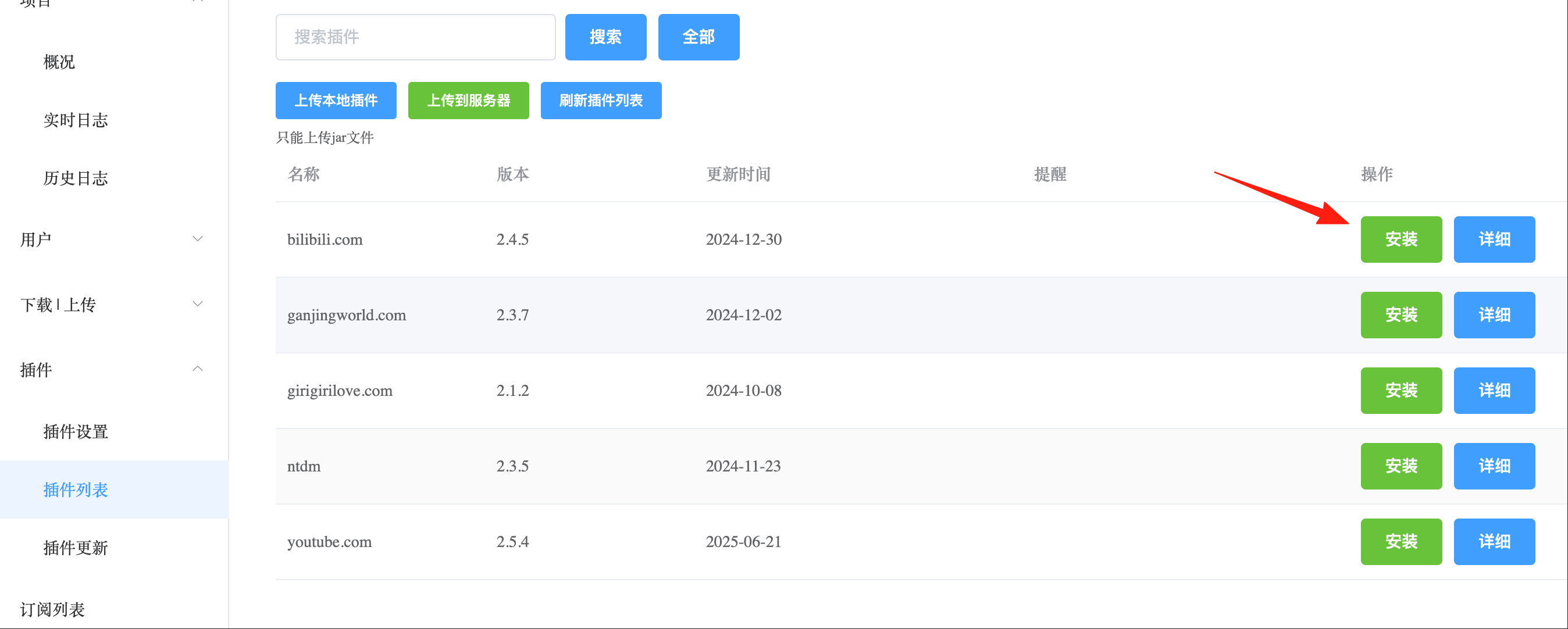Click the date 2024-12-02

[x=744, y=315]
